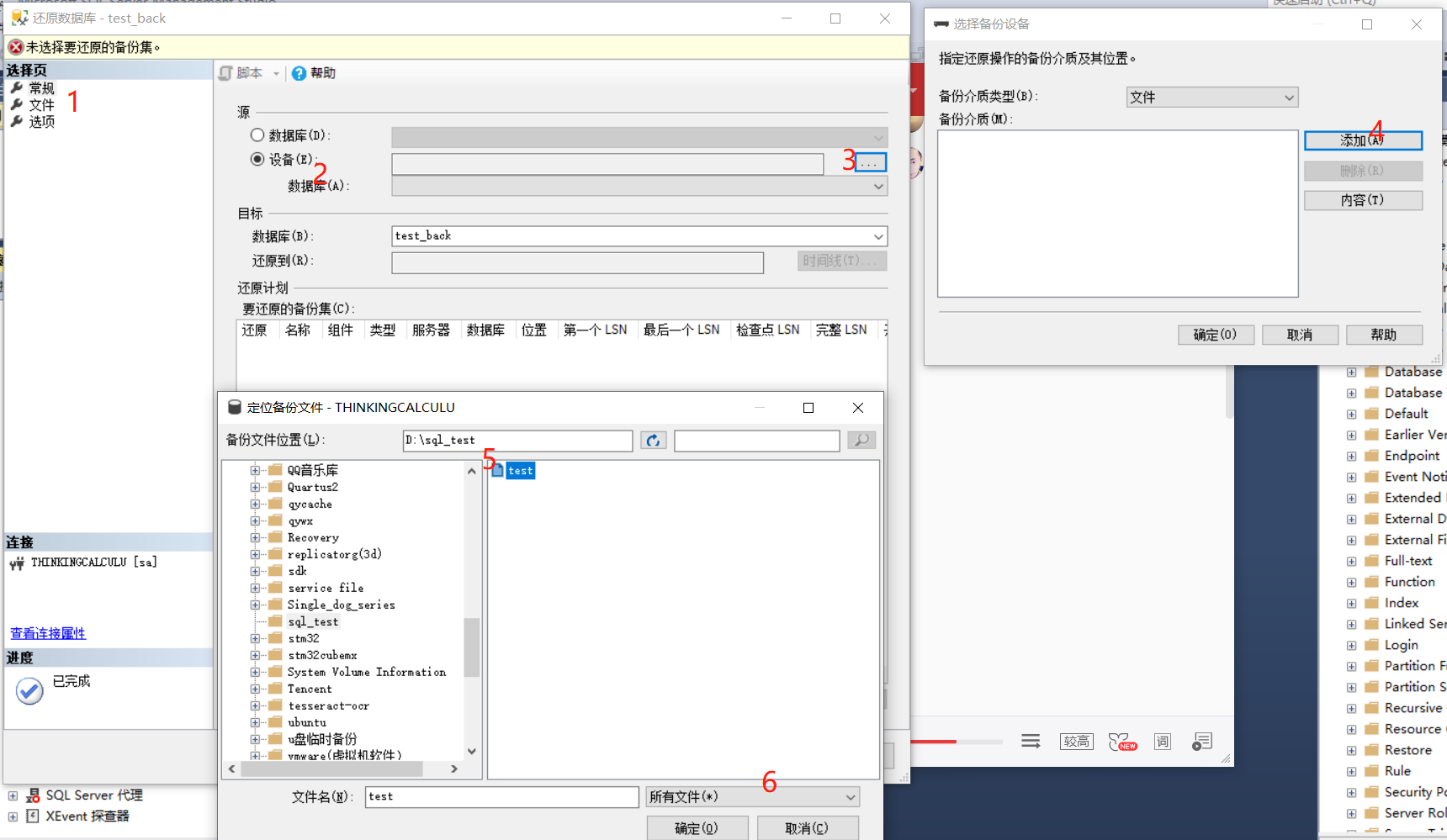Click the 类型 column header
Screen dimensions: 1447x840
[383, 330]
